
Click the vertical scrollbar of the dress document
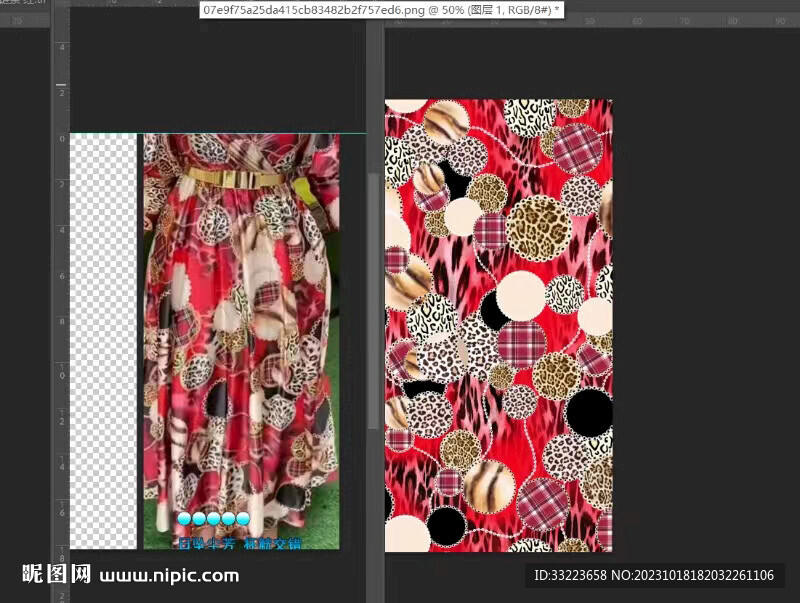[375, 300]
